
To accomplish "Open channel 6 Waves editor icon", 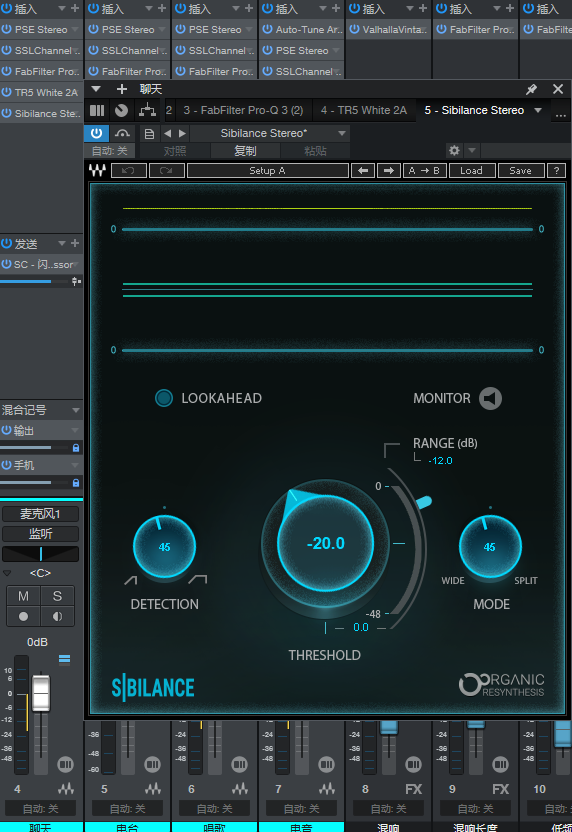I will [x=240, y=788].
